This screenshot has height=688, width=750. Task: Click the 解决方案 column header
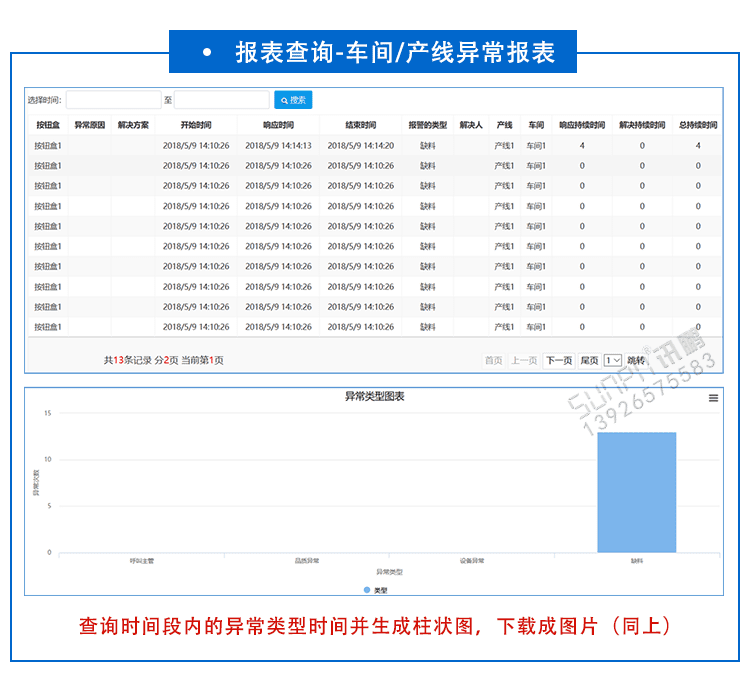tap(133, 125)
